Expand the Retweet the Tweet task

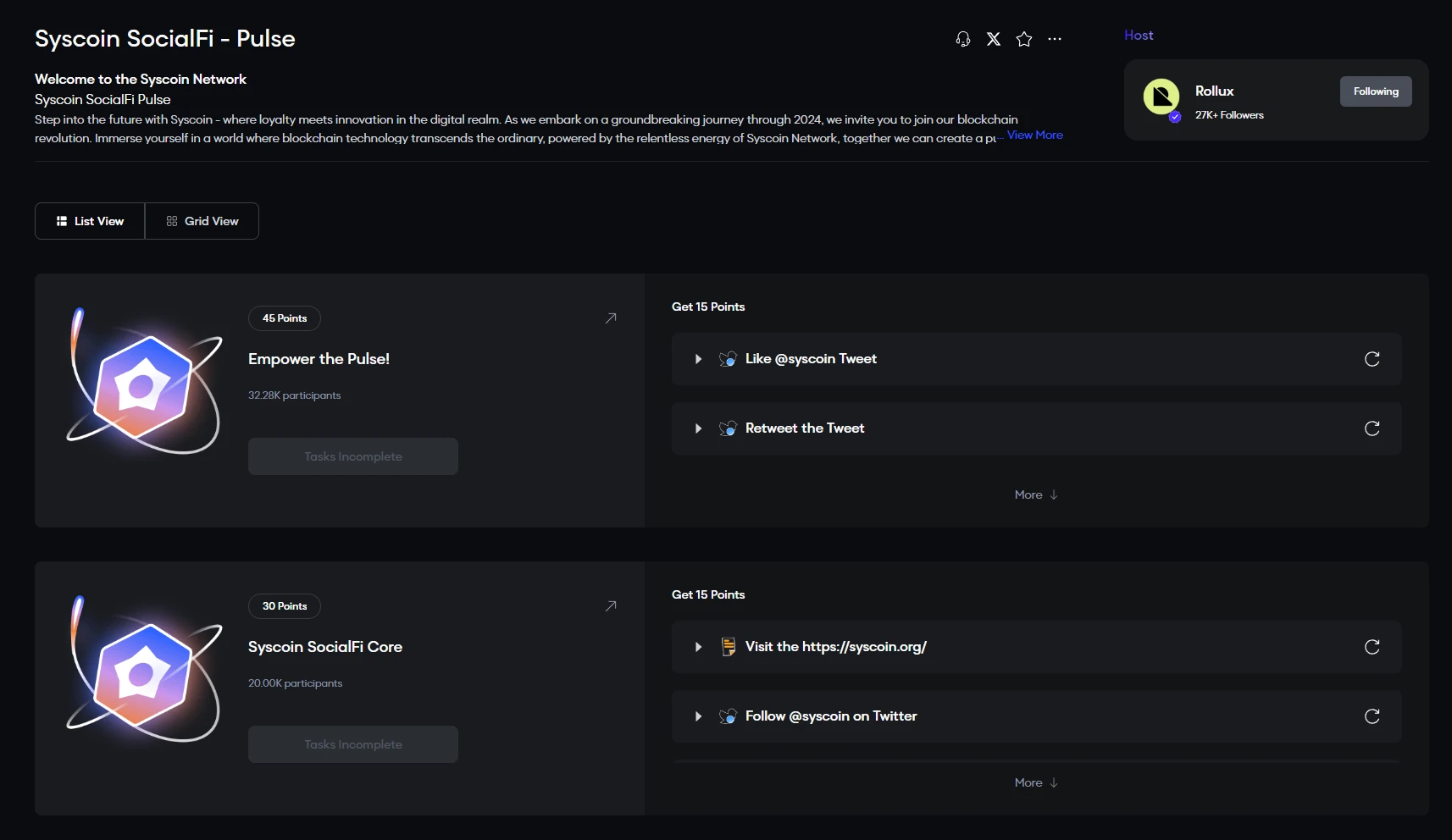[x=698, y=428]
